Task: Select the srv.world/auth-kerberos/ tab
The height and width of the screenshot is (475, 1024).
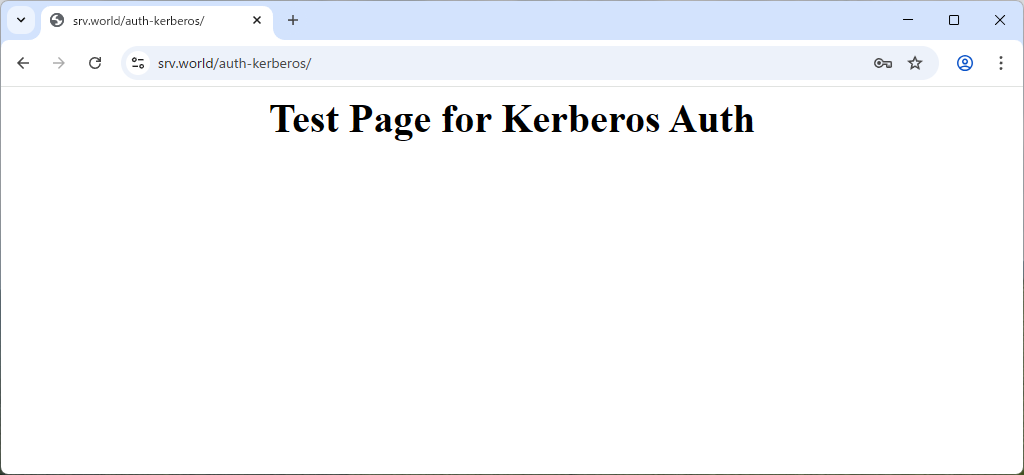Action: 150,20
